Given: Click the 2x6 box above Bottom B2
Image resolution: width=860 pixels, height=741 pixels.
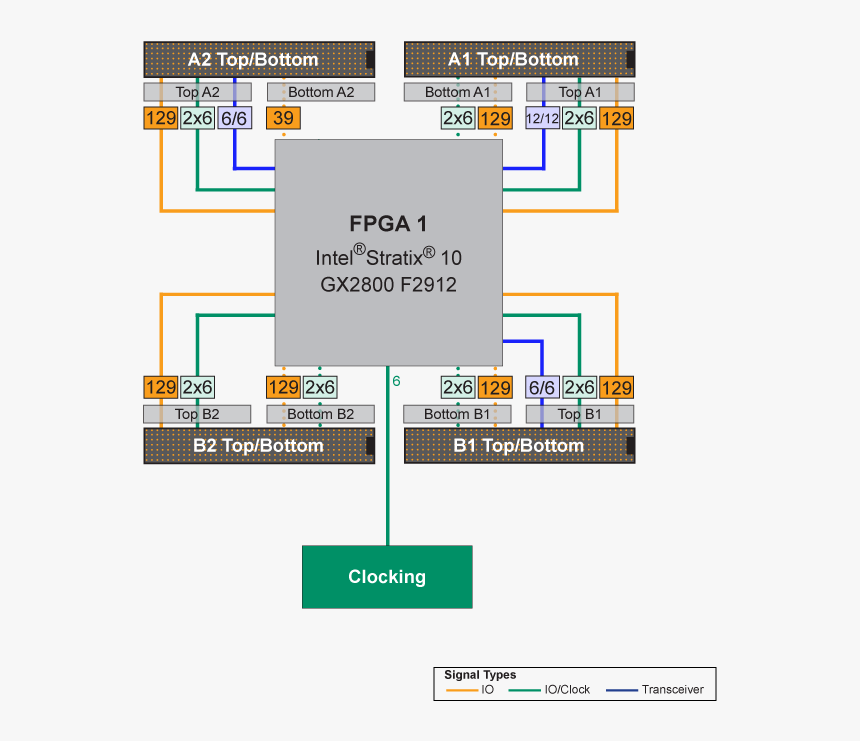Looking at the screenshot, I should pos(320,387).
